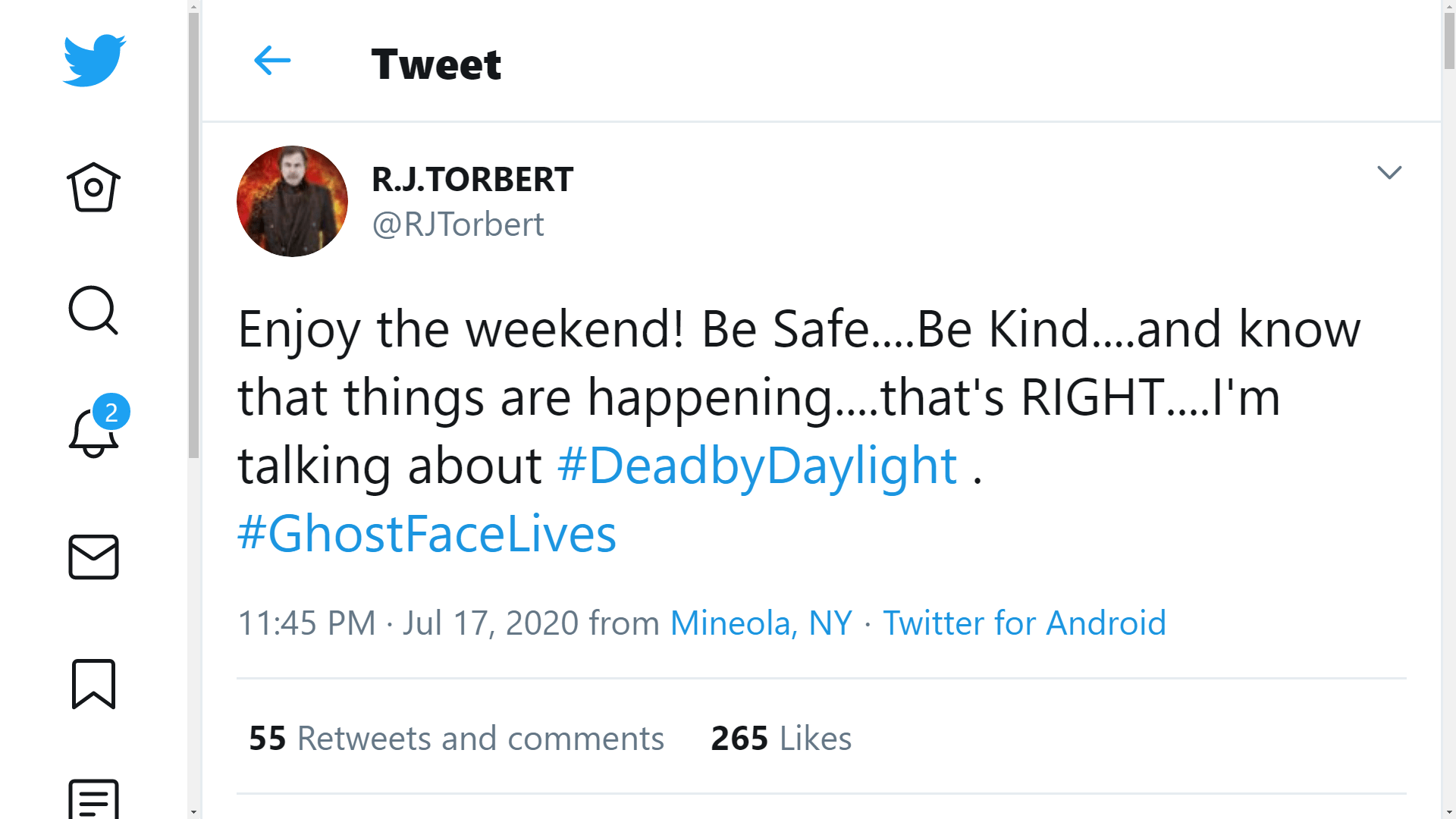The image size is (1456, 819).
Task: Open the #GhostFaceLives hashtag
Action: [427, 533]
